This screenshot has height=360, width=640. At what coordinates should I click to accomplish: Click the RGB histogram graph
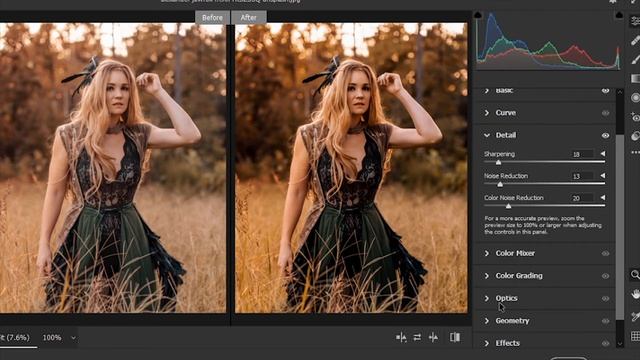coord(548,40)
